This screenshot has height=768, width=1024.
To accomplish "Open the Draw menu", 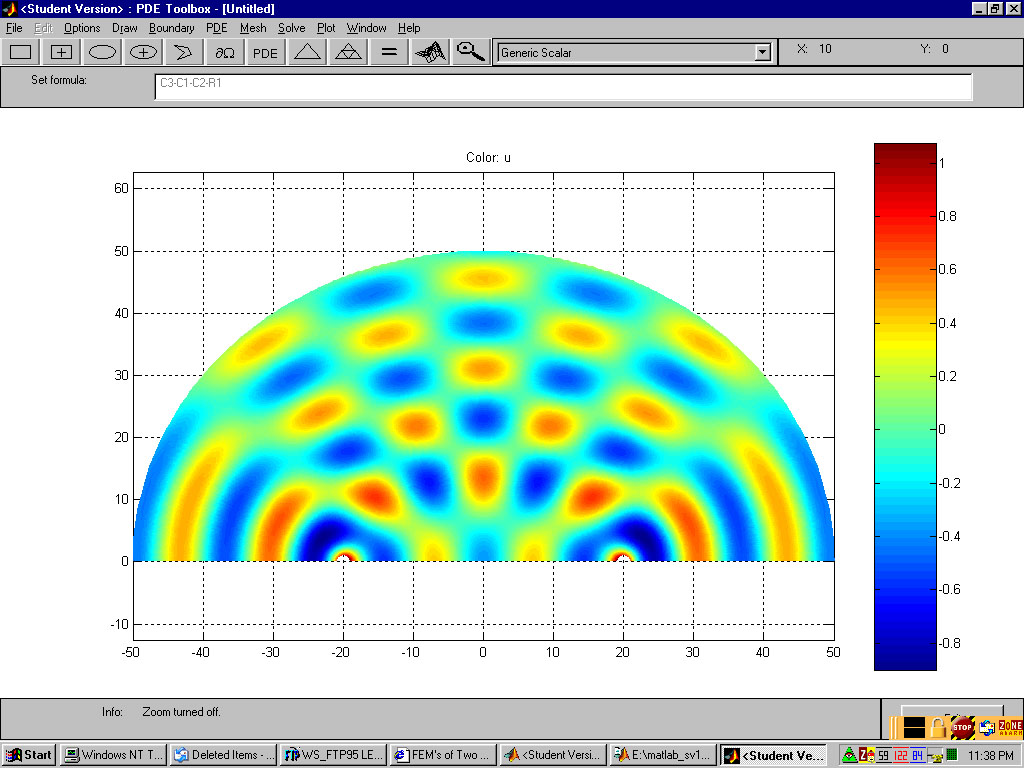I will [x=125, y=28].
